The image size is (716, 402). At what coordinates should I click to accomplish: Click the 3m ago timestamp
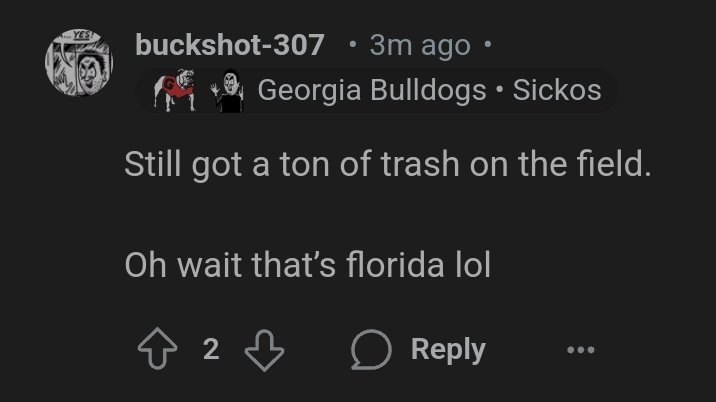419,45
